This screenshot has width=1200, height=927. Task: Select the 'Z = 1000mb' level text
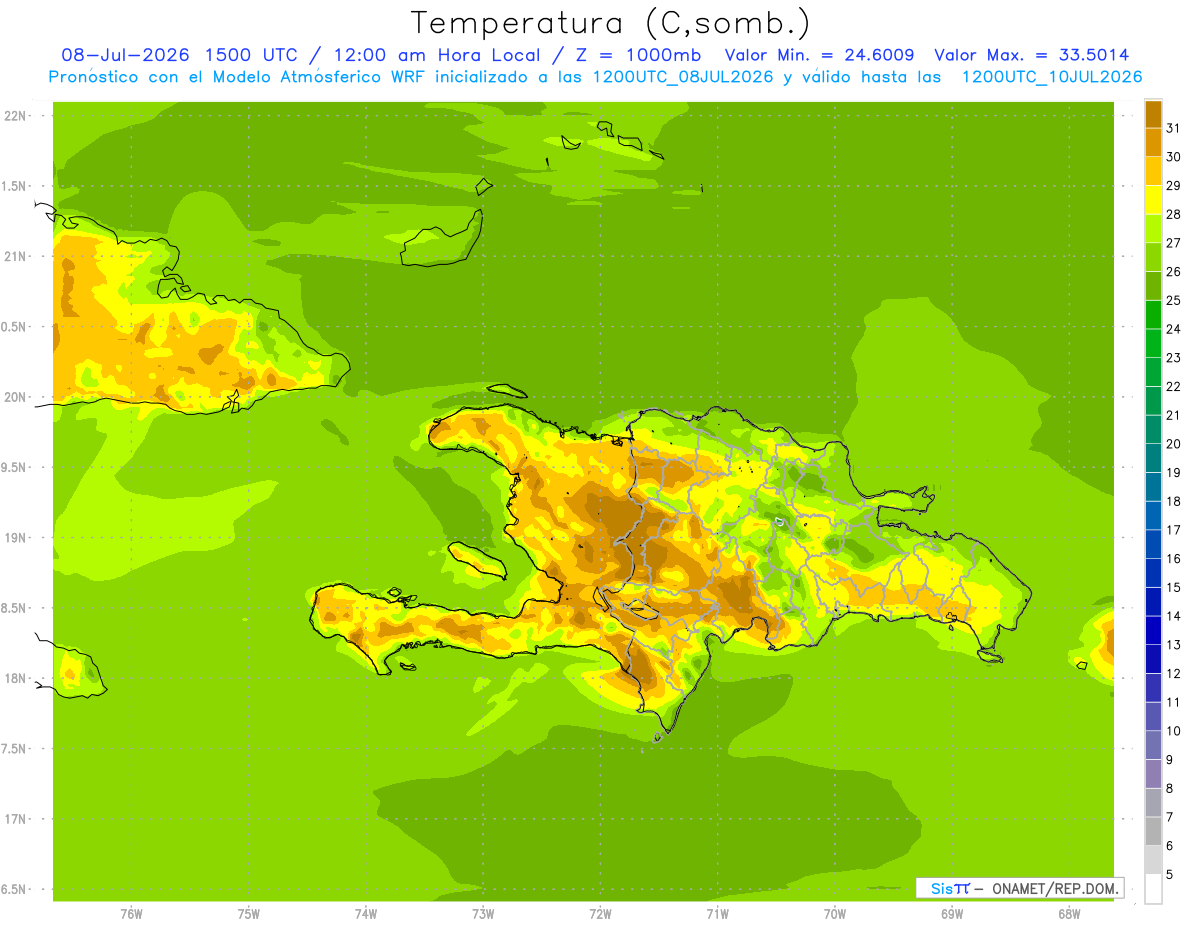click(638, 55)
